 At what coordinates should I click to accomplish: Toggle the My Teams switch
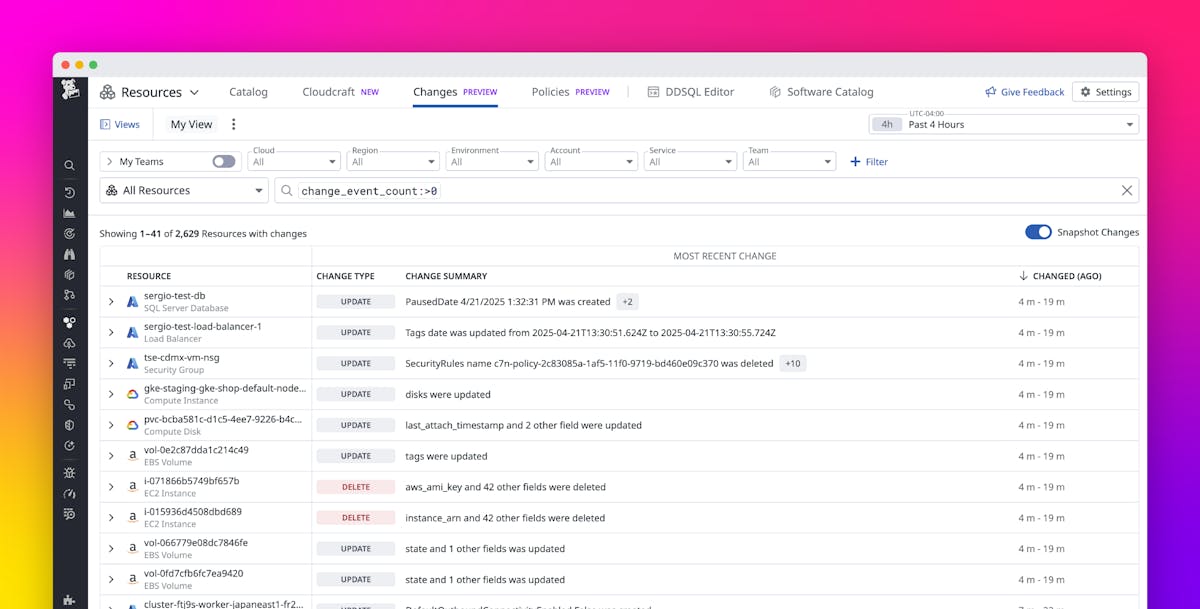[x=224, y=160]
